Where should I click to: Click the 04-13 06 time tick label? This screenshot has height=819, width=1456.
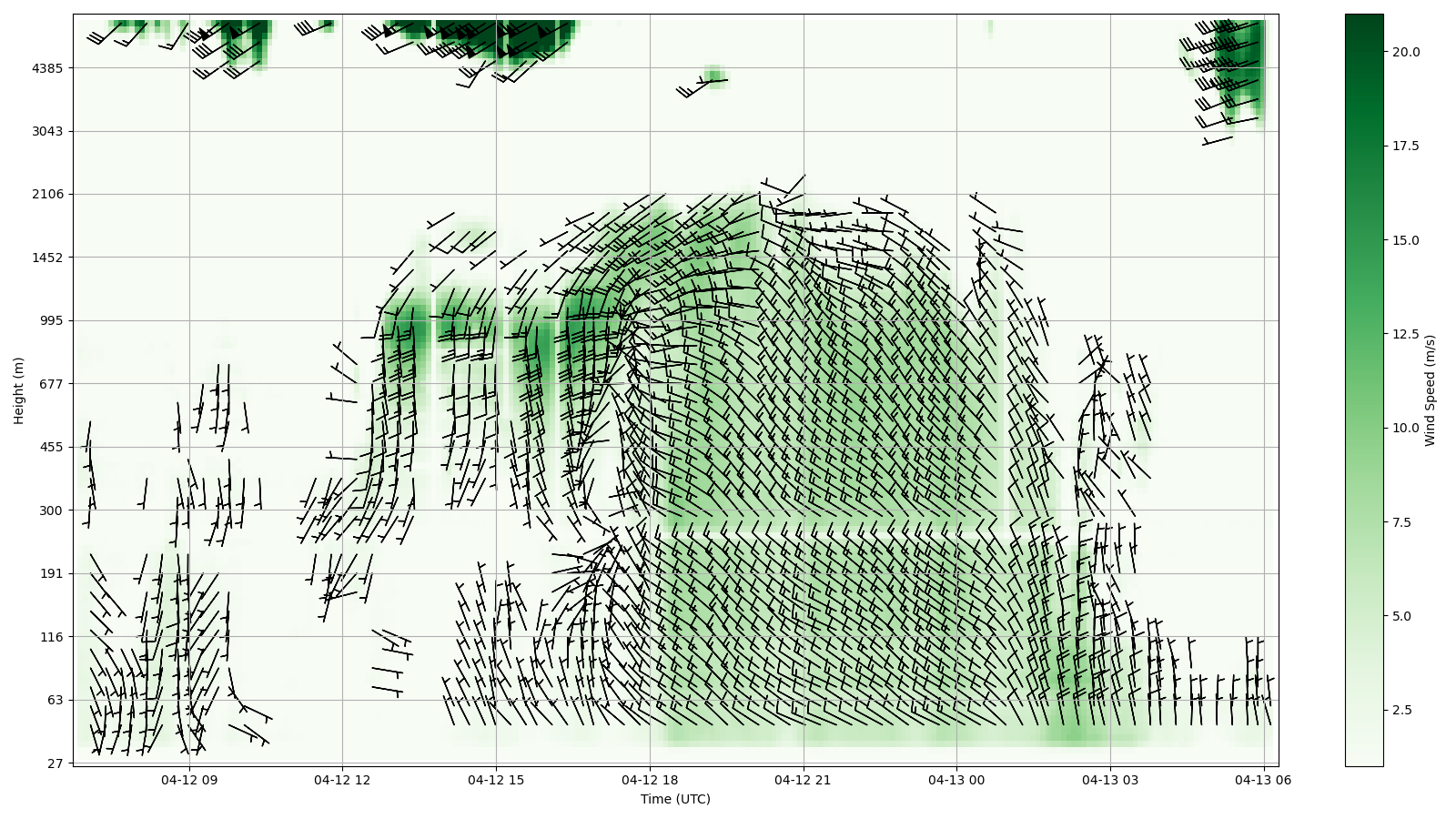[x=1263, y=780]
